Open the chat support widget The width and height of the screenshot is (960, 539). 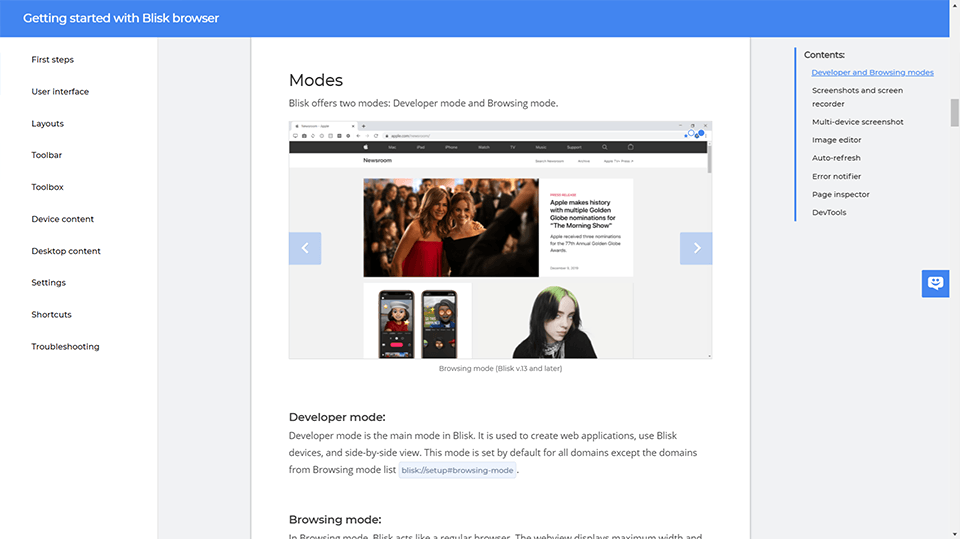coord(936,284)
